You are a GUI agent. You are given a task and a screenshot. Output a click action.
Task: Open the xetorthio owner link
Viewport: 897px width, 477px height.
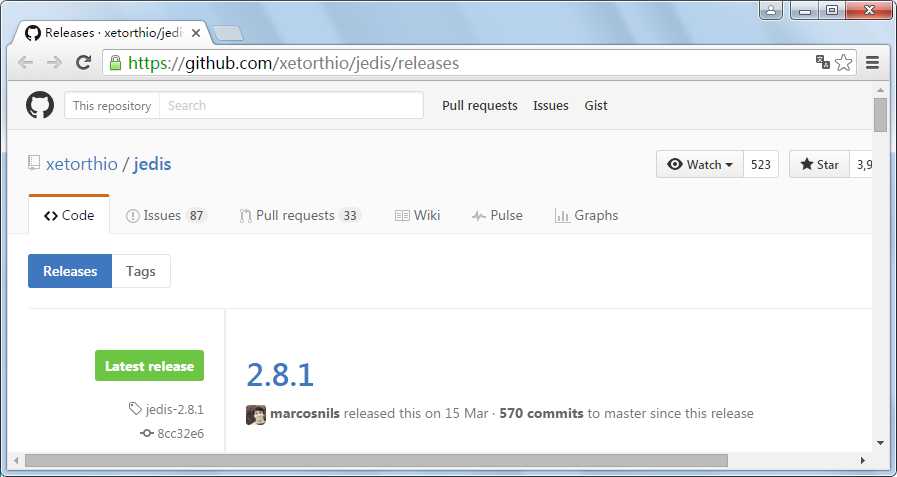pyautogui.click(x=82, y=164)
